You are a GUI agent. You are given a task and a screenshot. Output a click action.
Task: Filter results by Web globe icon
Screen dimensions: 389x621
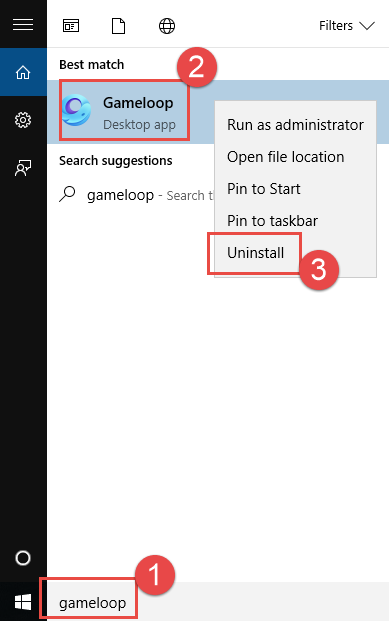(167, 26)
